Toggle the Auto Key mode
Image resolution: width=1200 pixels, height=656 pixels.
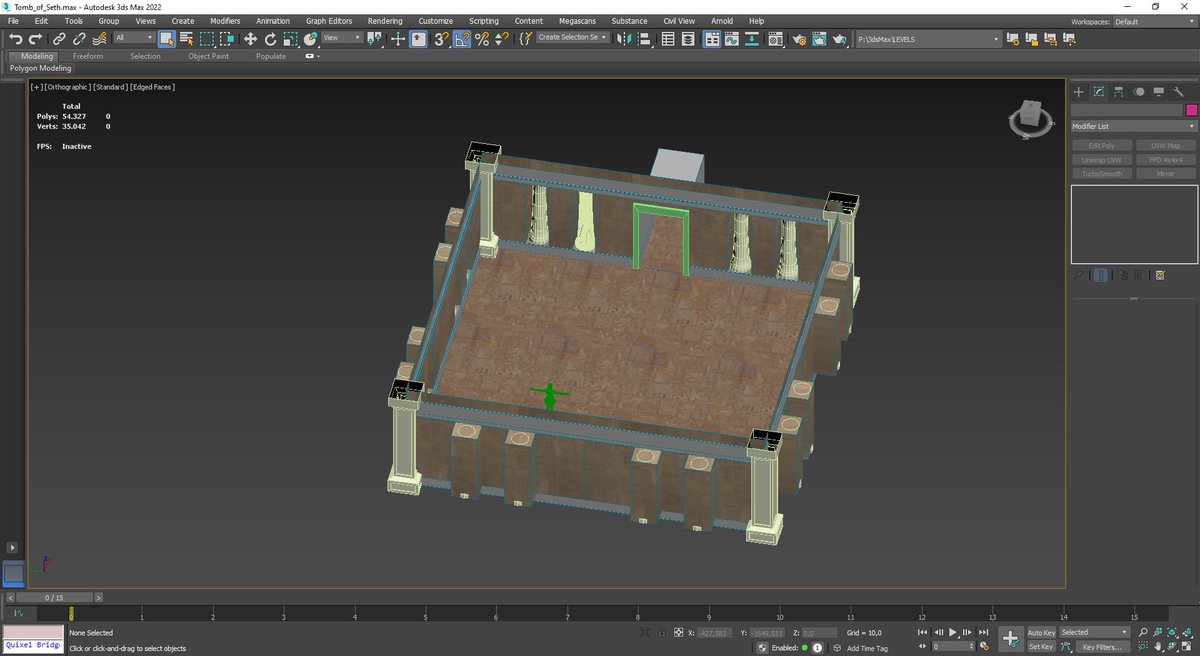[1041, 632]
